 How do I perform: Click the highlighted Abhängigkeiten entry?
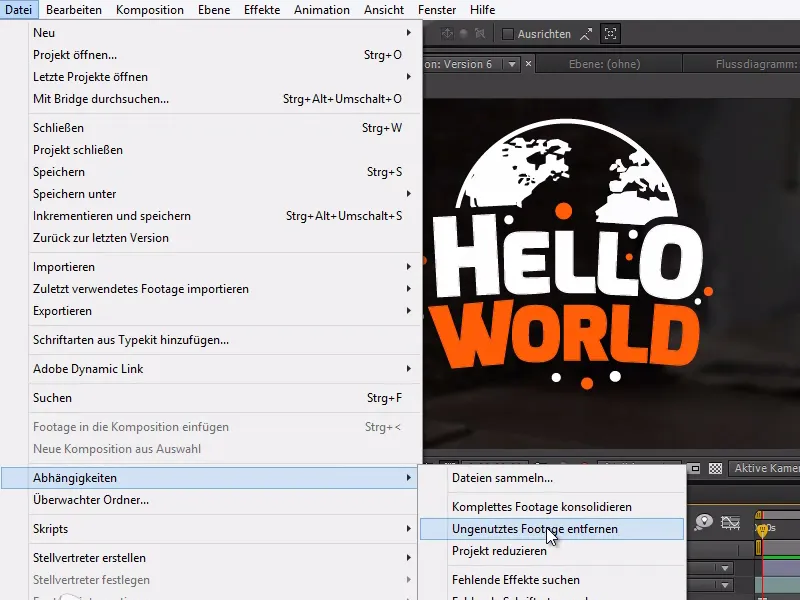tap(209, 478)
